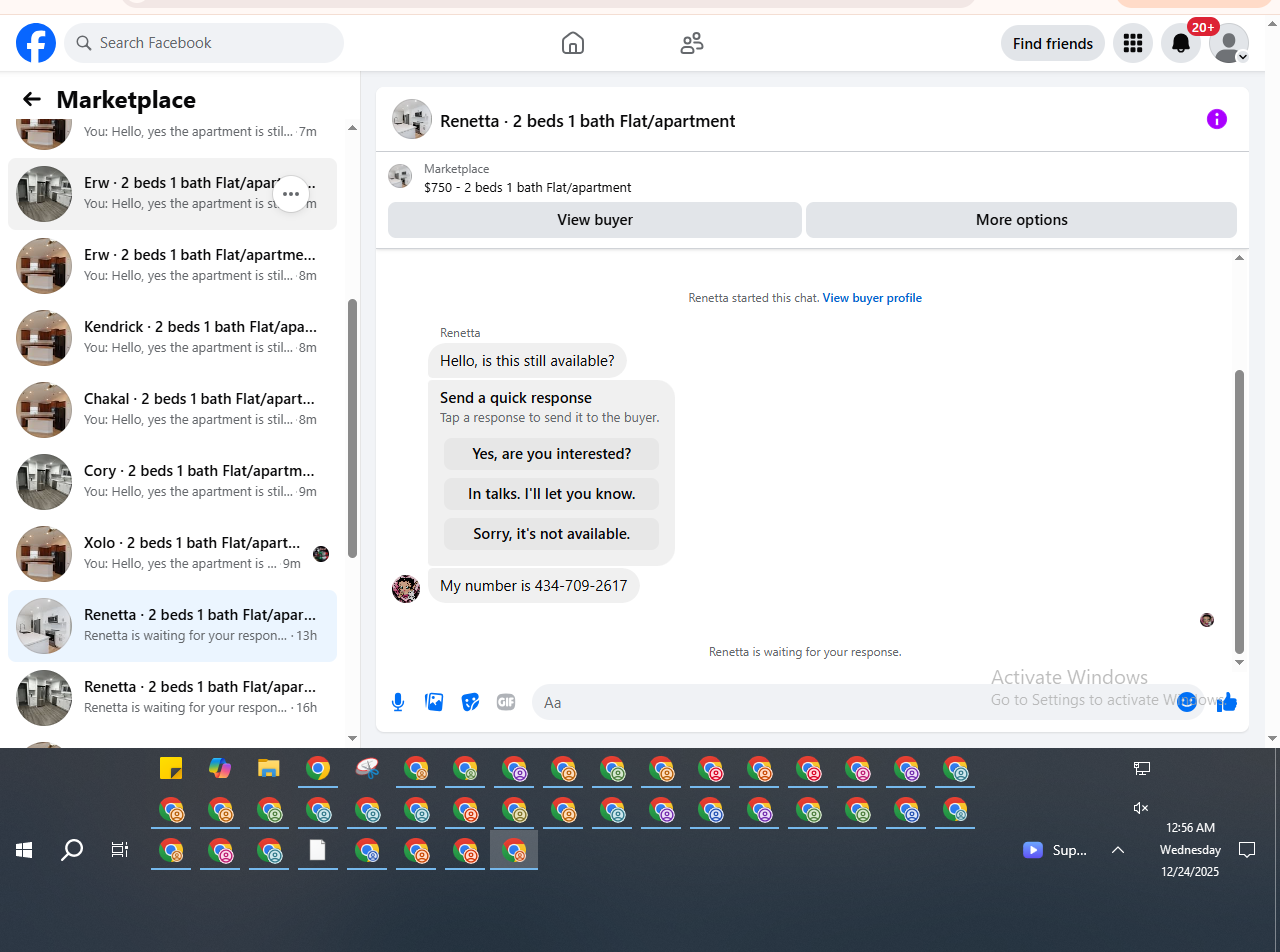Open the account profile menu
Image resolution: width=1280 pixels, height=952 pixels.
click(x=1229, y=43)
